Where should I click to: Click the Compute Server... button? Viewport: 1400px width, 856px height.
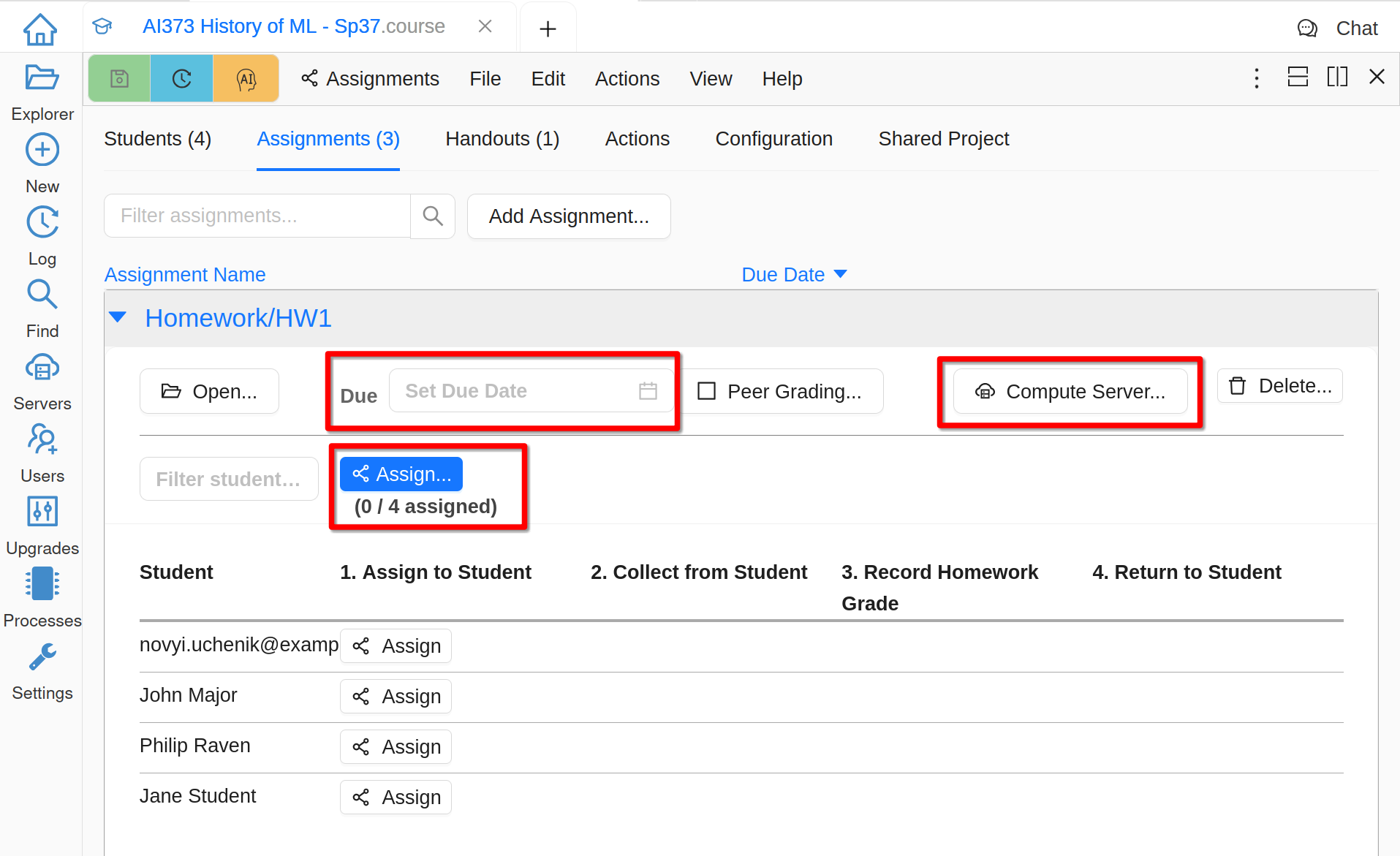click(1070, 391)
